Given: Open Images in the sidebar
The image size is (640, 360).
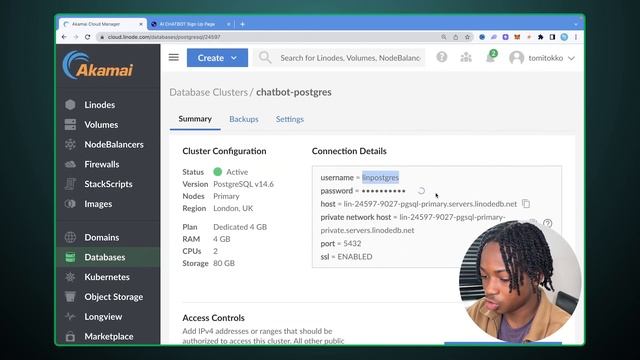Looking at the screenshot, I should pyautogui.click(x=98, y=204).
